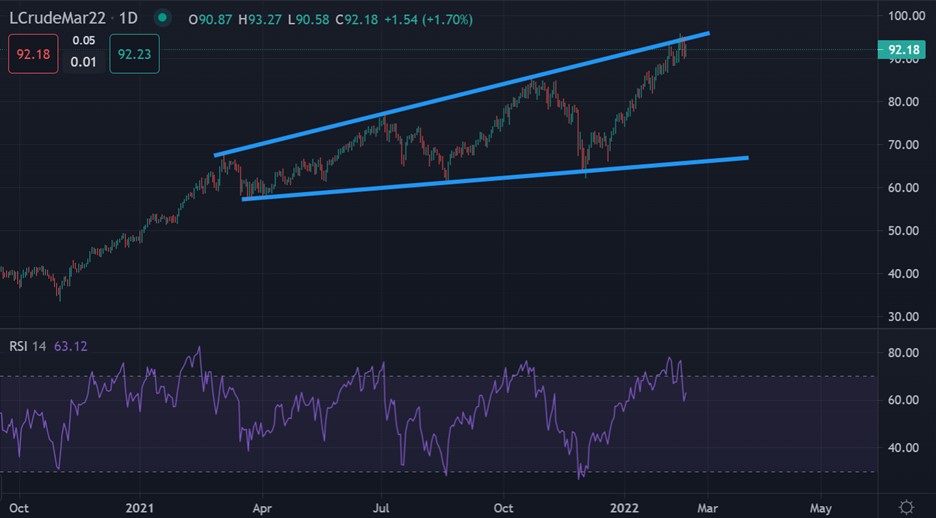Open the 1D interval selector
Image resolution: width=936 pixels, height=518 pixels.
130,18
